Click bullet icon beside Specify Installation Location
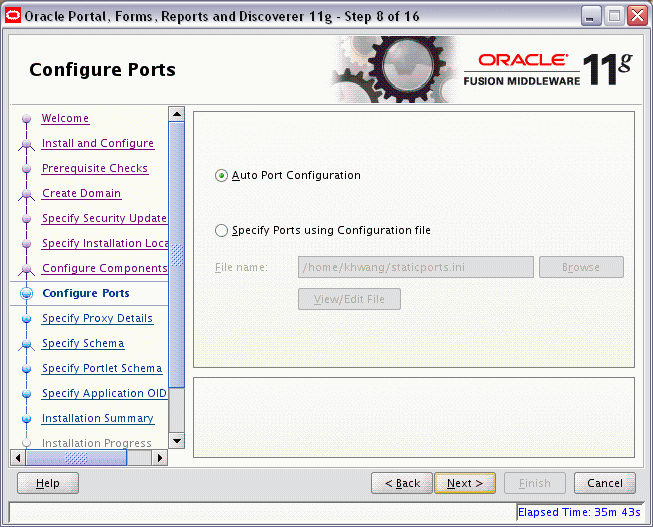 pos(27,244)
